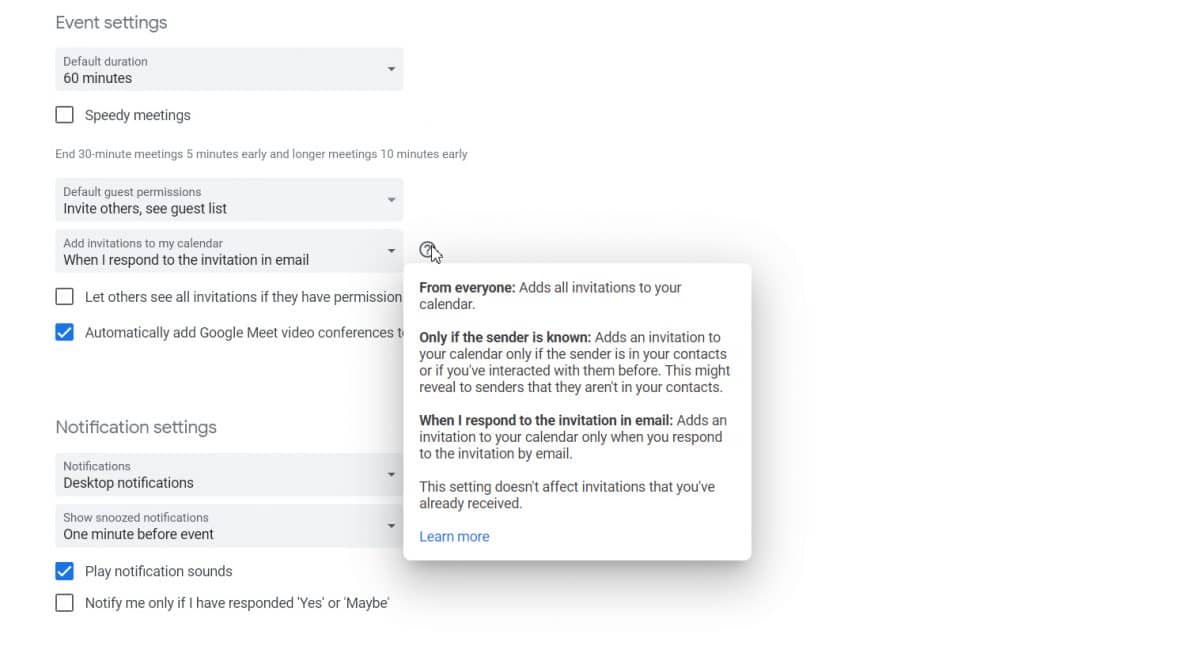Click the "Notification settings" section heading

[136, 427]
